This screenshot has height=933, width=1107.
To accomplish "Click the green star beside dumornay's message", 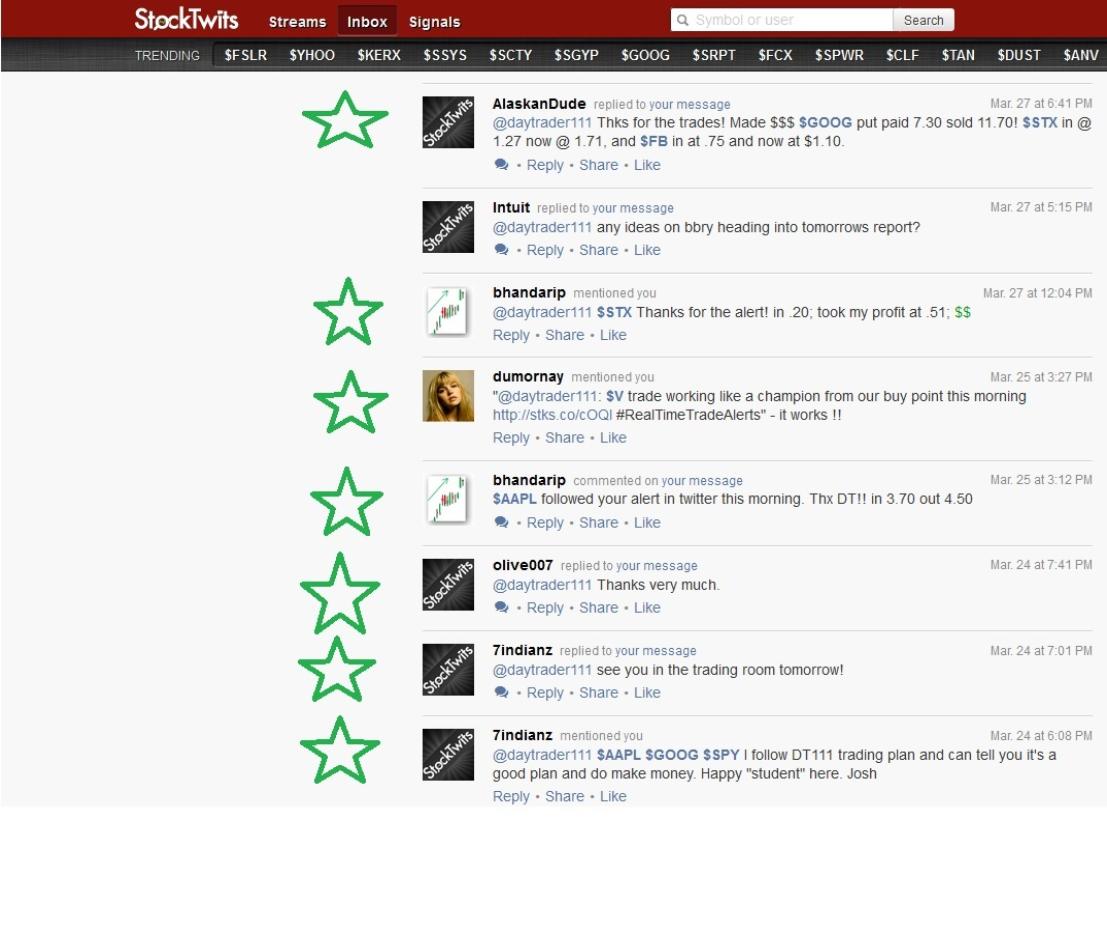I will click(350, 402).
